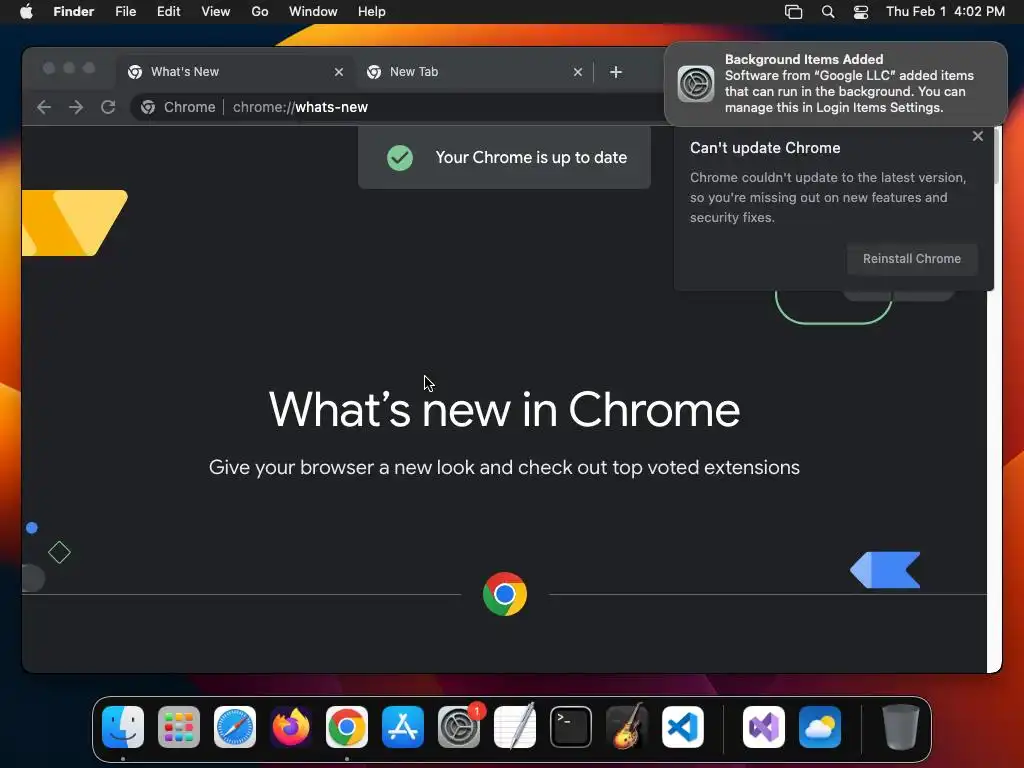1024x768 pixels.
Task: Switch to the What's New tab
Action: tap(236, 72)
